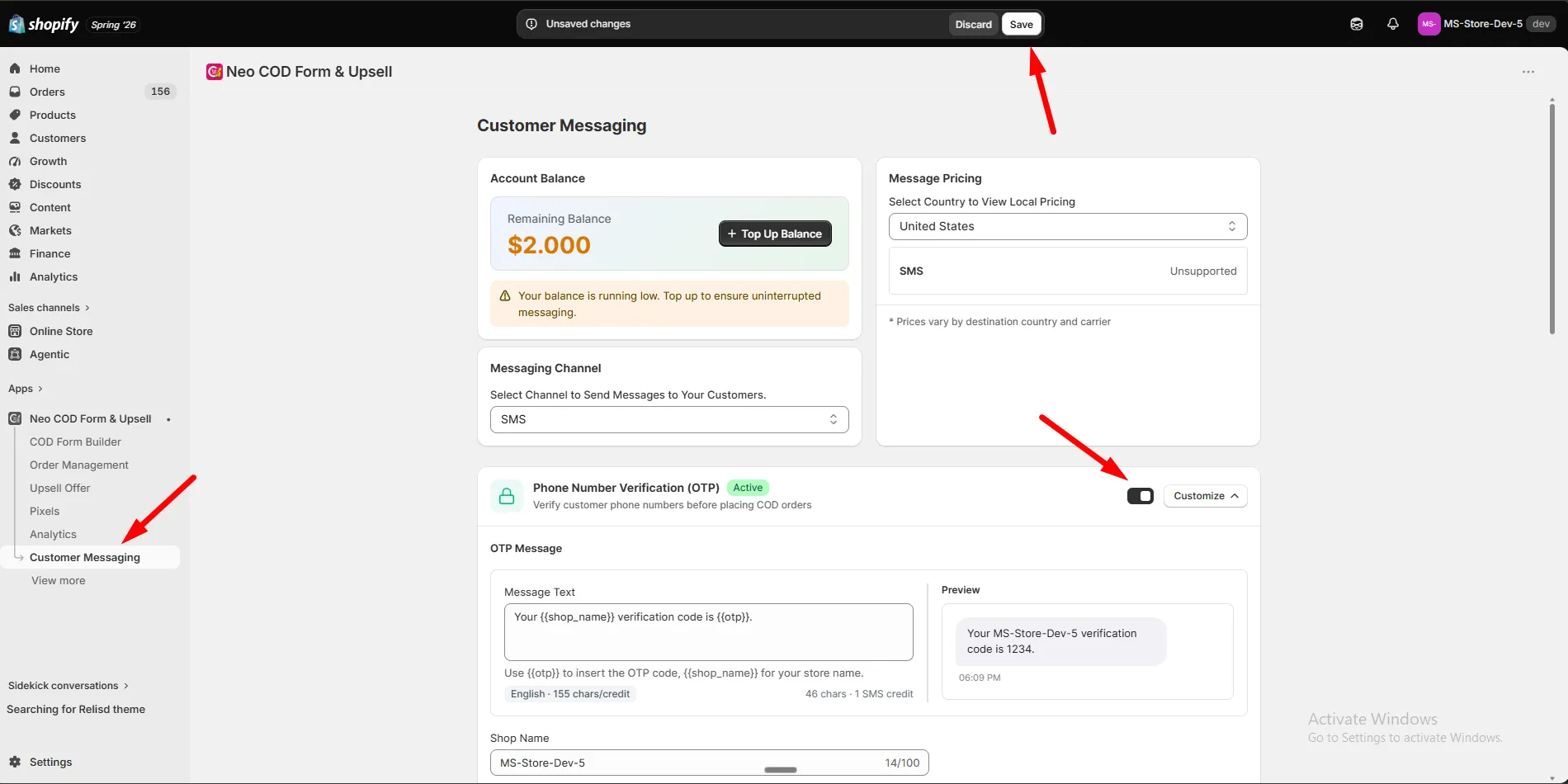The height and width of the screenshot is (784, 1568).
Task: Click the Orders icon in sidebar
Action: coord(15,92)
